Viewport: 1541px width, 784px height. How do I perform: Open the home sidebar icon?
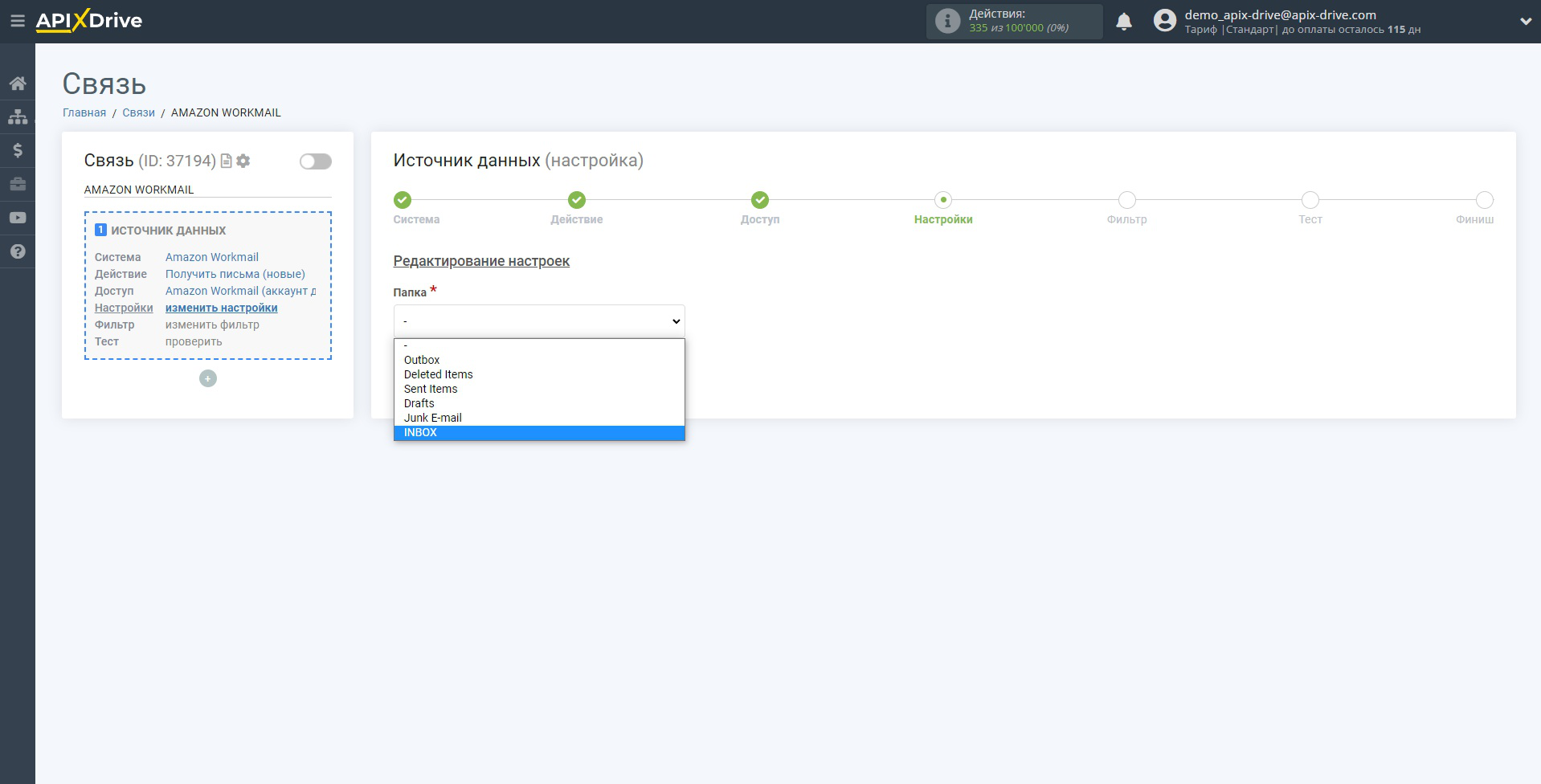18,83
